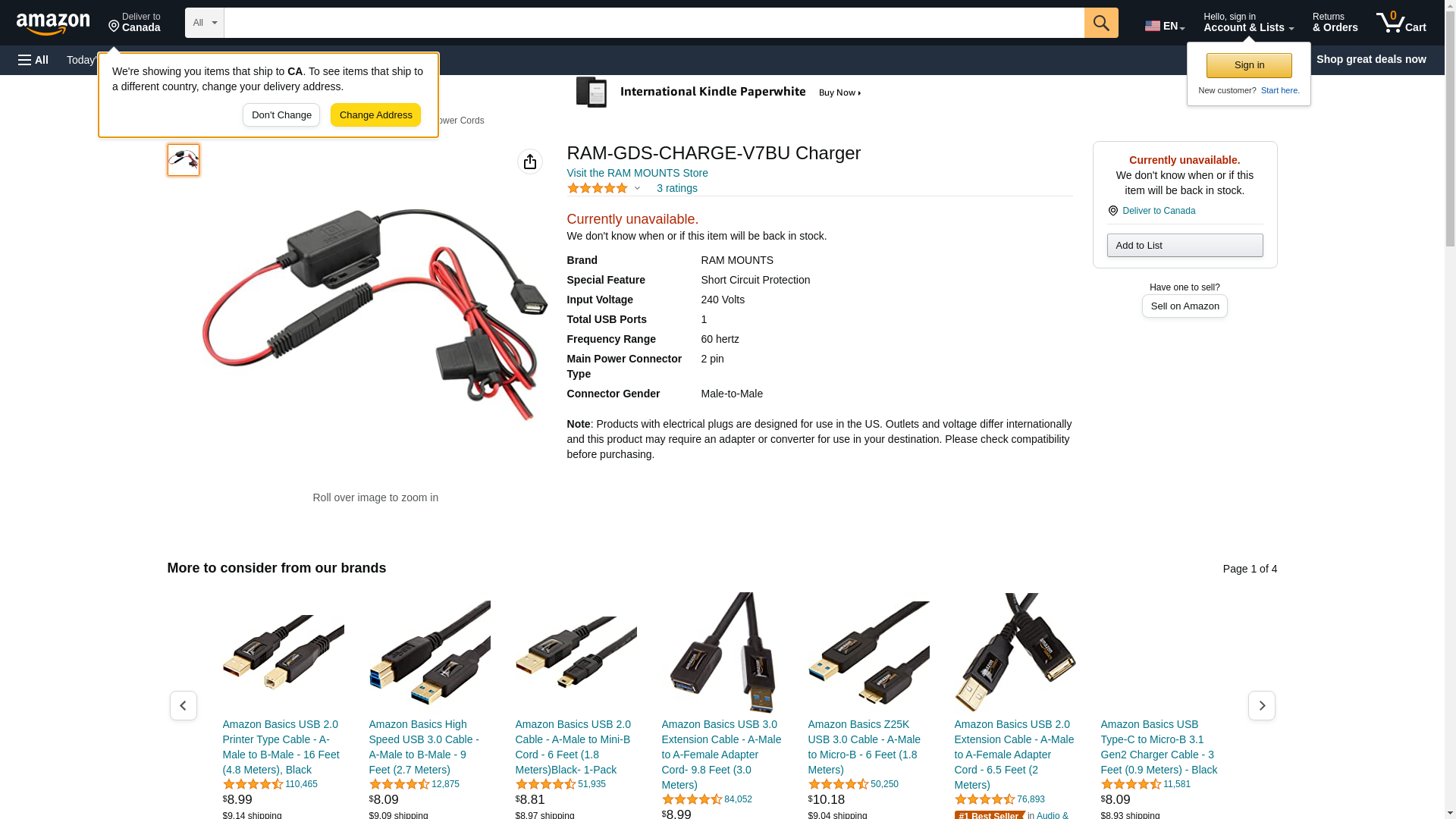This screenshot has width=1456, height=819.
Task: Click the Sign in button
Action: (x=1249, y=65)
